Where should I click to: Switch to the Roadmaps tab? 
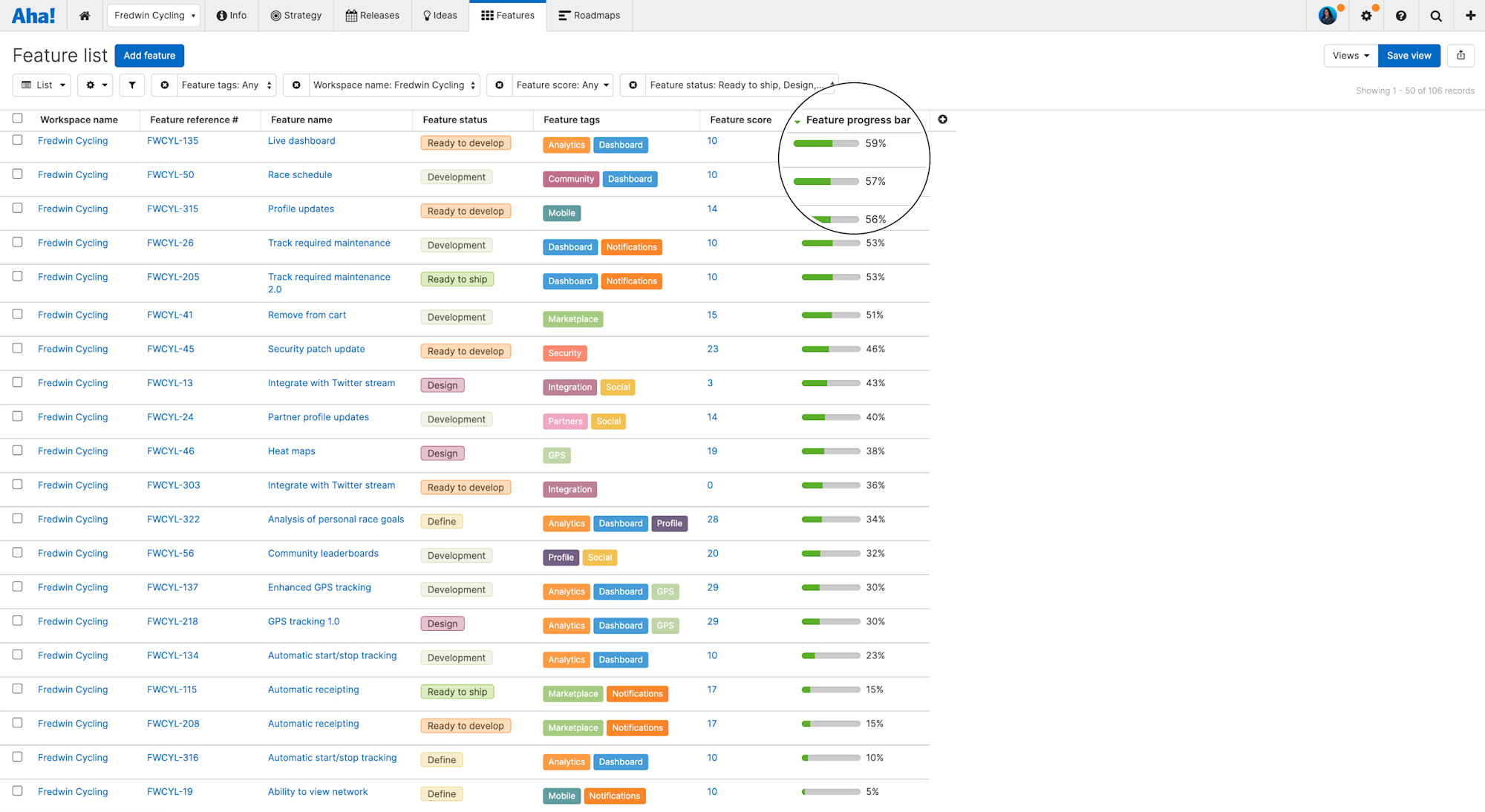coord(589,15)
